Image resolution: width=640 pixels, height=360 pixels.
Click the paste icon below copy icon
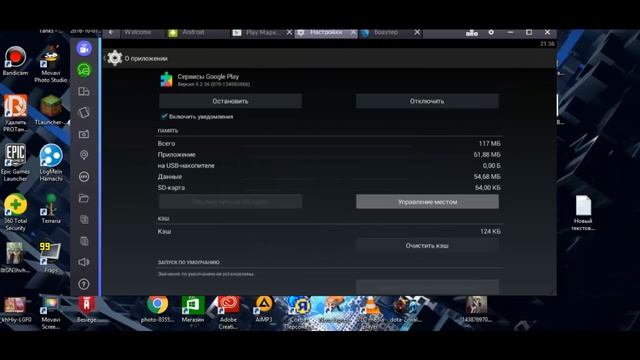(84, 241)
